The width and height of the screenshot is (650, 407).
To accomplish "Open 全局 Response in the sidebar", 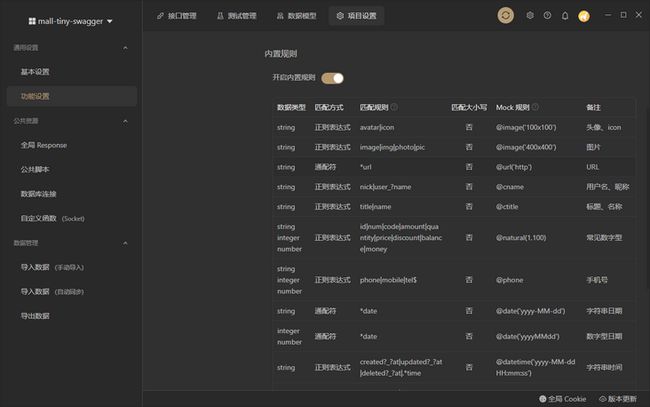I will pos(43,145).
